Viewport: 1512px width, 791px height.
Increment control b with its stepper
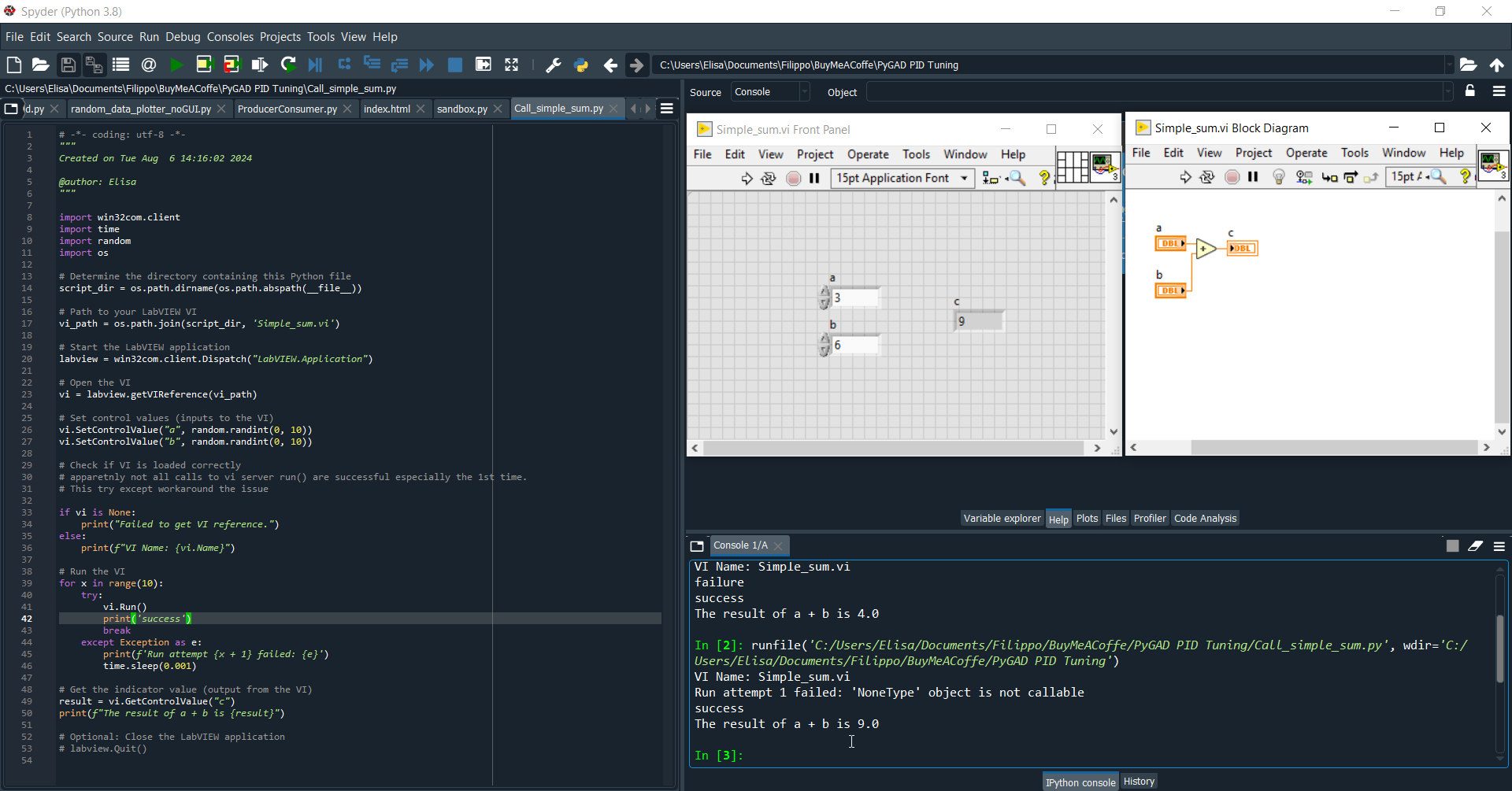click(825, 339)
